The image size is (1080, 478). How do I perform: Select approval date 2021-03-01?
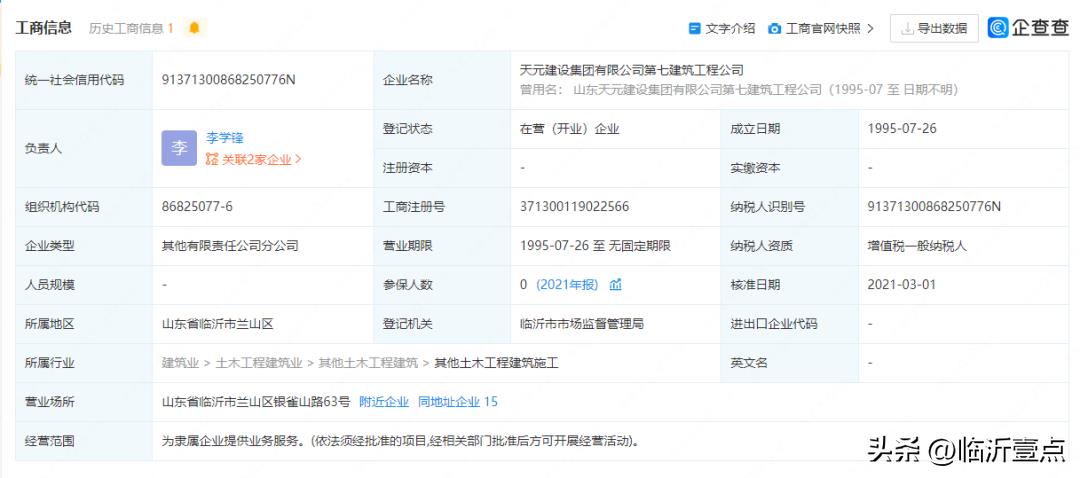pos(902,284)
